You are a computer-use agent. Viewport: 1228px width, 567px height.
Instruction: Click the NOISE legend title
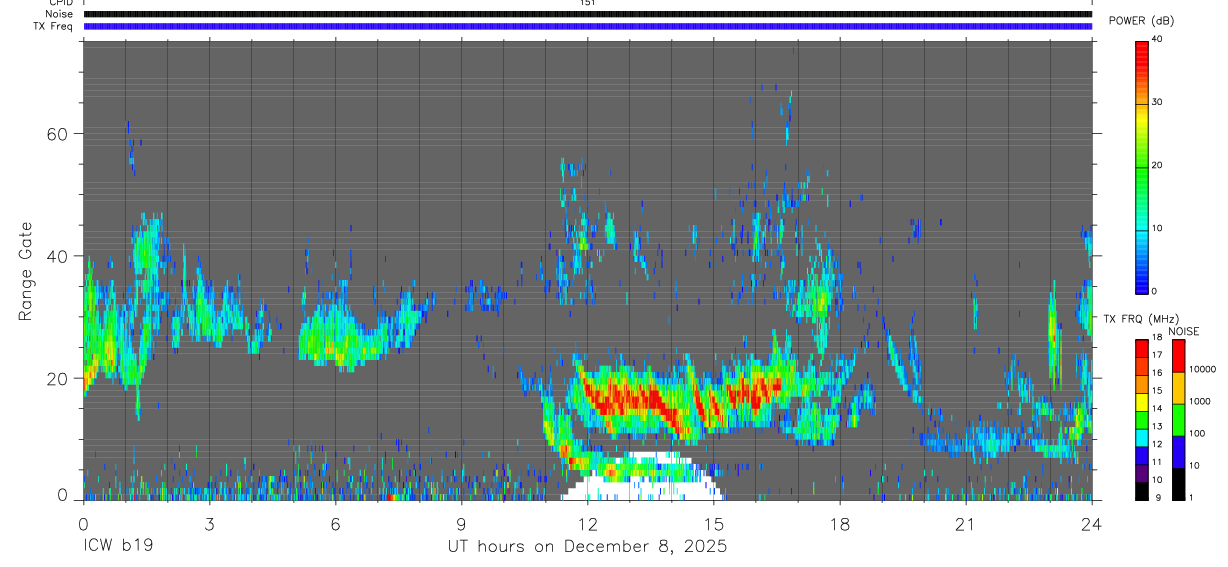(x=1185, y=331)
